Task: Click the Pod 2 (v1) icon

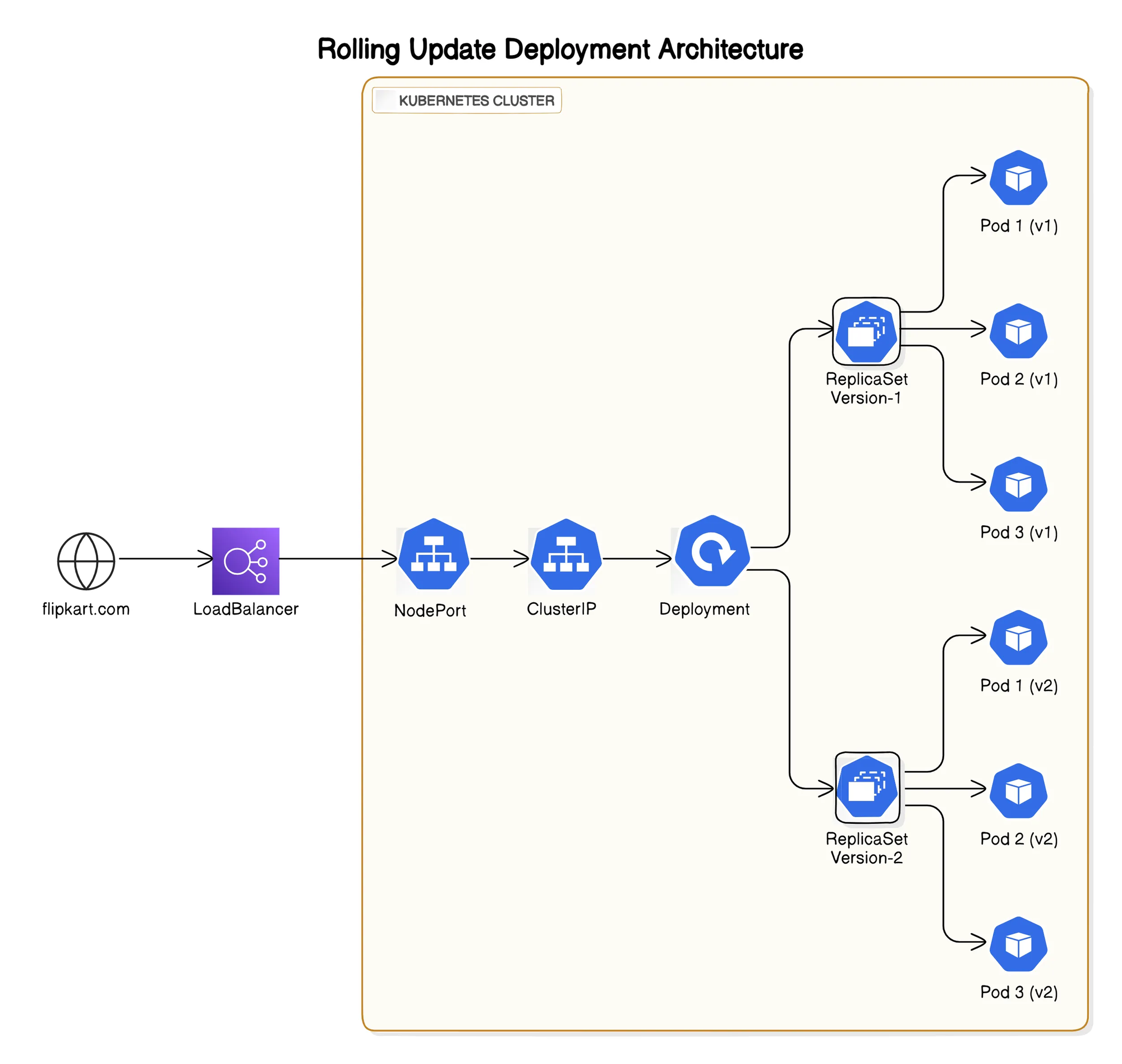Action: [x=1018, y=331]
